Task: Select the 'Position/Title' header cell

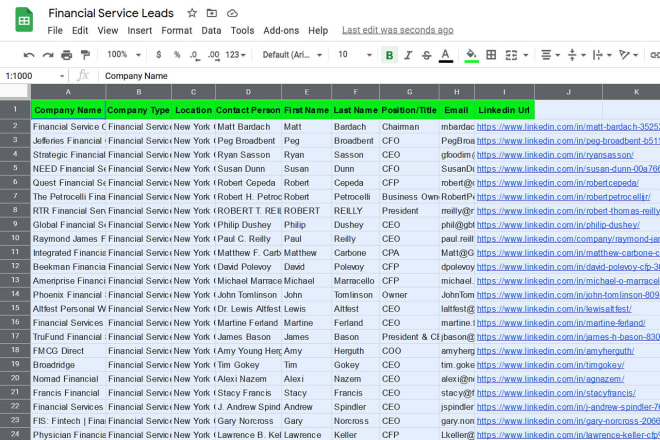Action: point(409,110)
